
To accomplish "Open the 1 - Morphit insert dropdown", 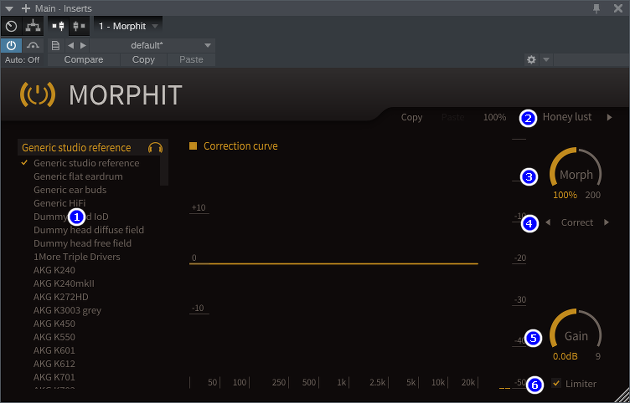I will (129, 26).
